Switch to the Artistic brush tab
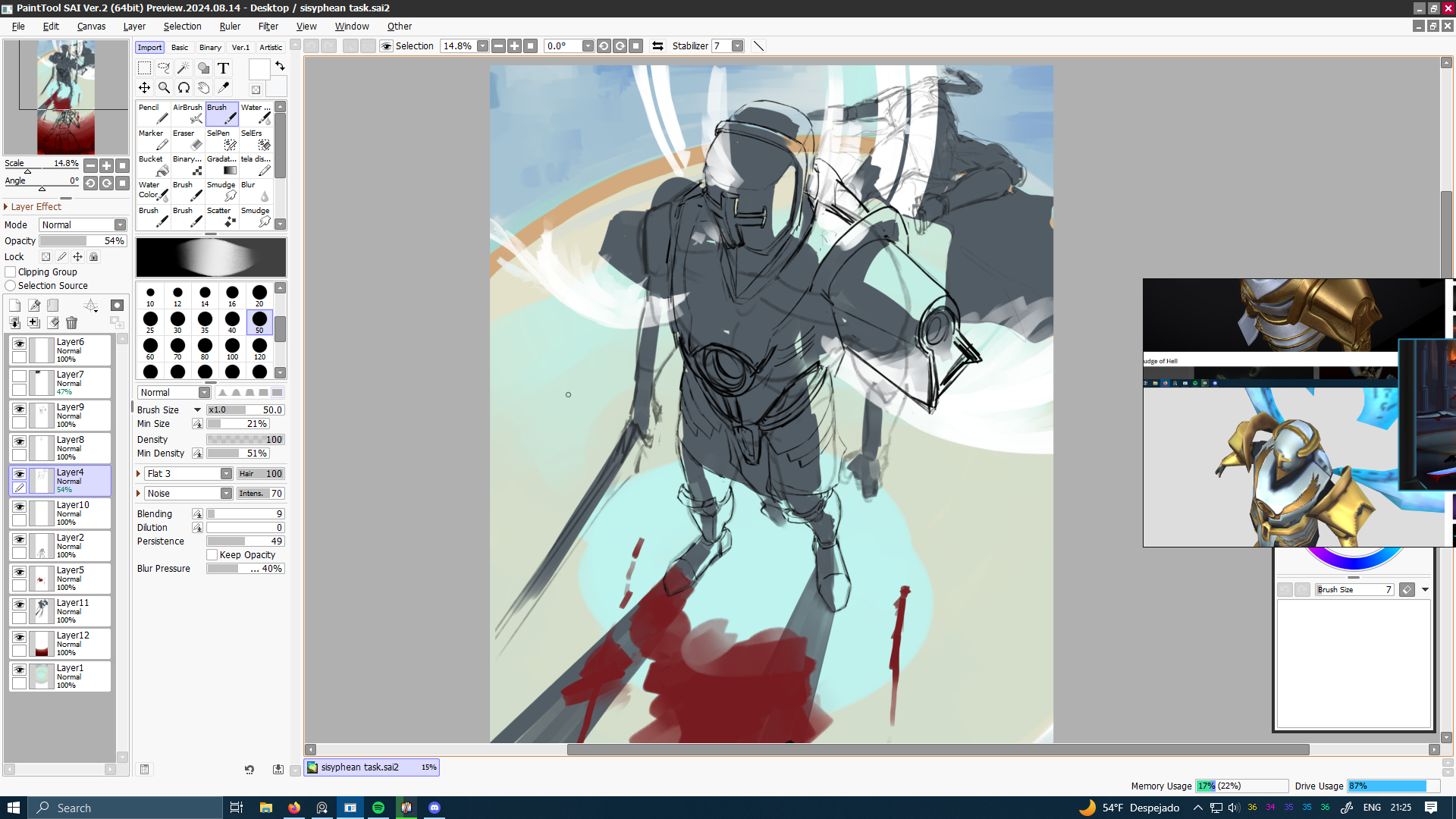The image size is (1456, 819). point(271,48)
